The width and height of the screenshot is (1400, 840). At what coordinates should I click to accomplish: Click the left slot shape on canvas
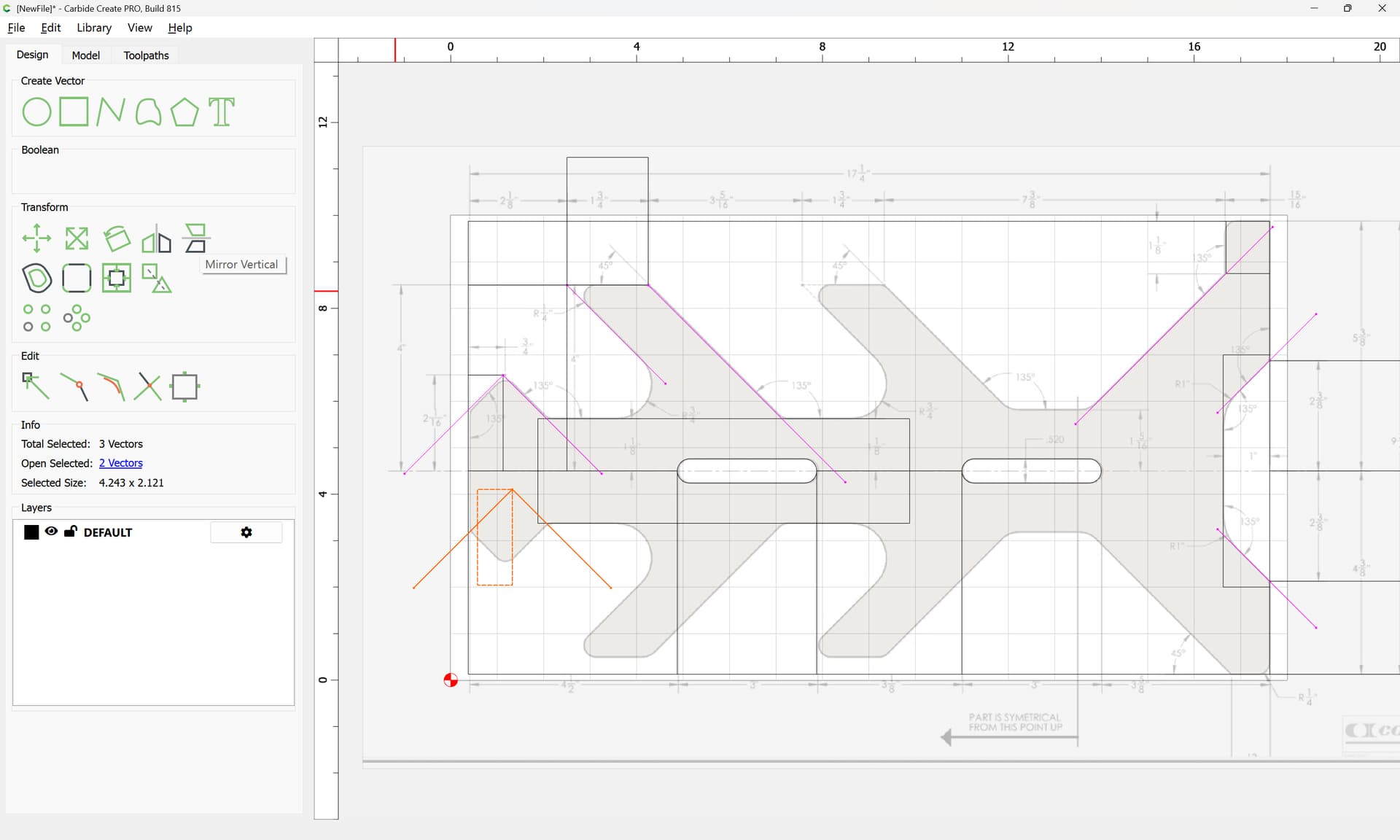(x=747, y=471)
